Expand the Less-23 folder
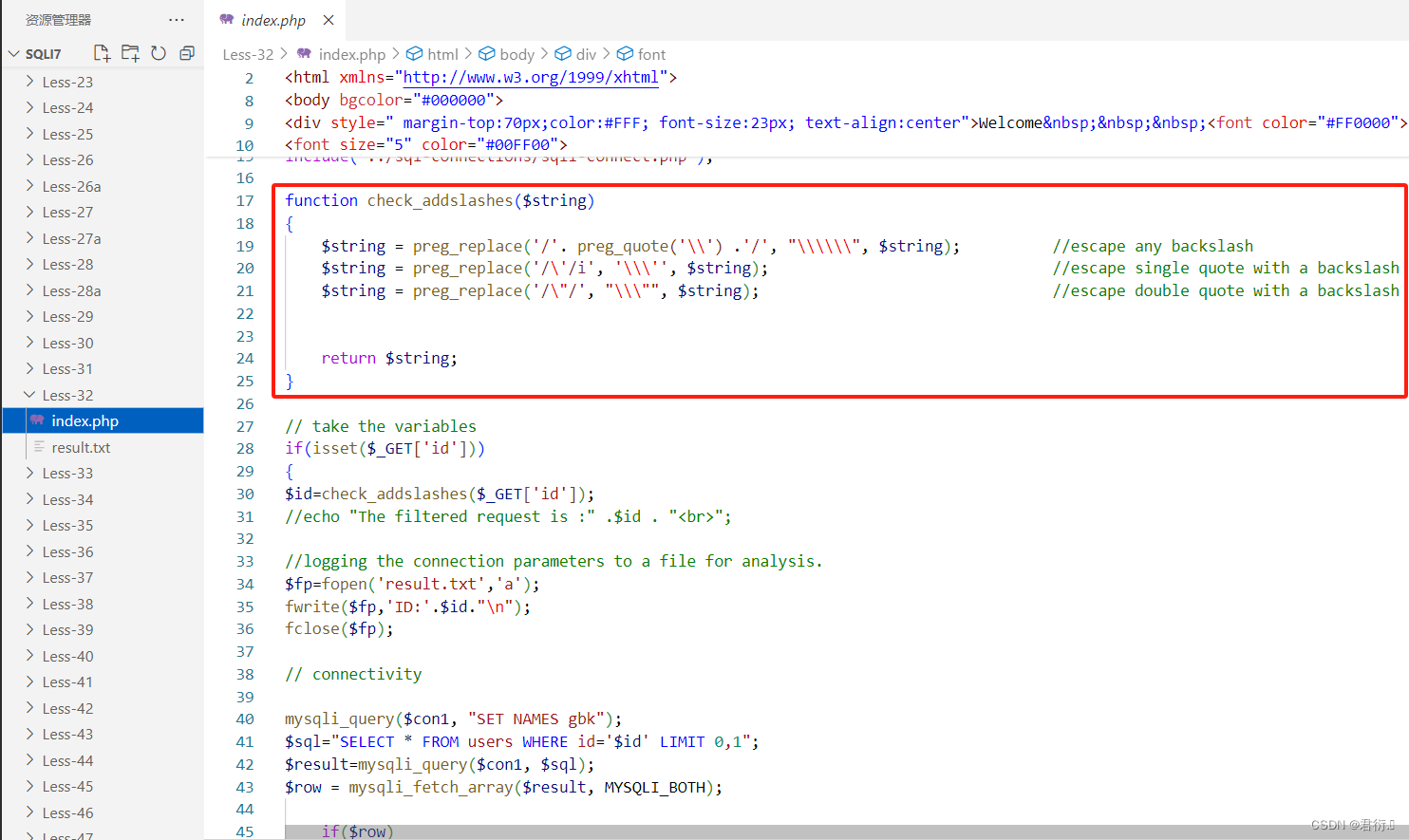1409x840 pixels. [102, 82]
